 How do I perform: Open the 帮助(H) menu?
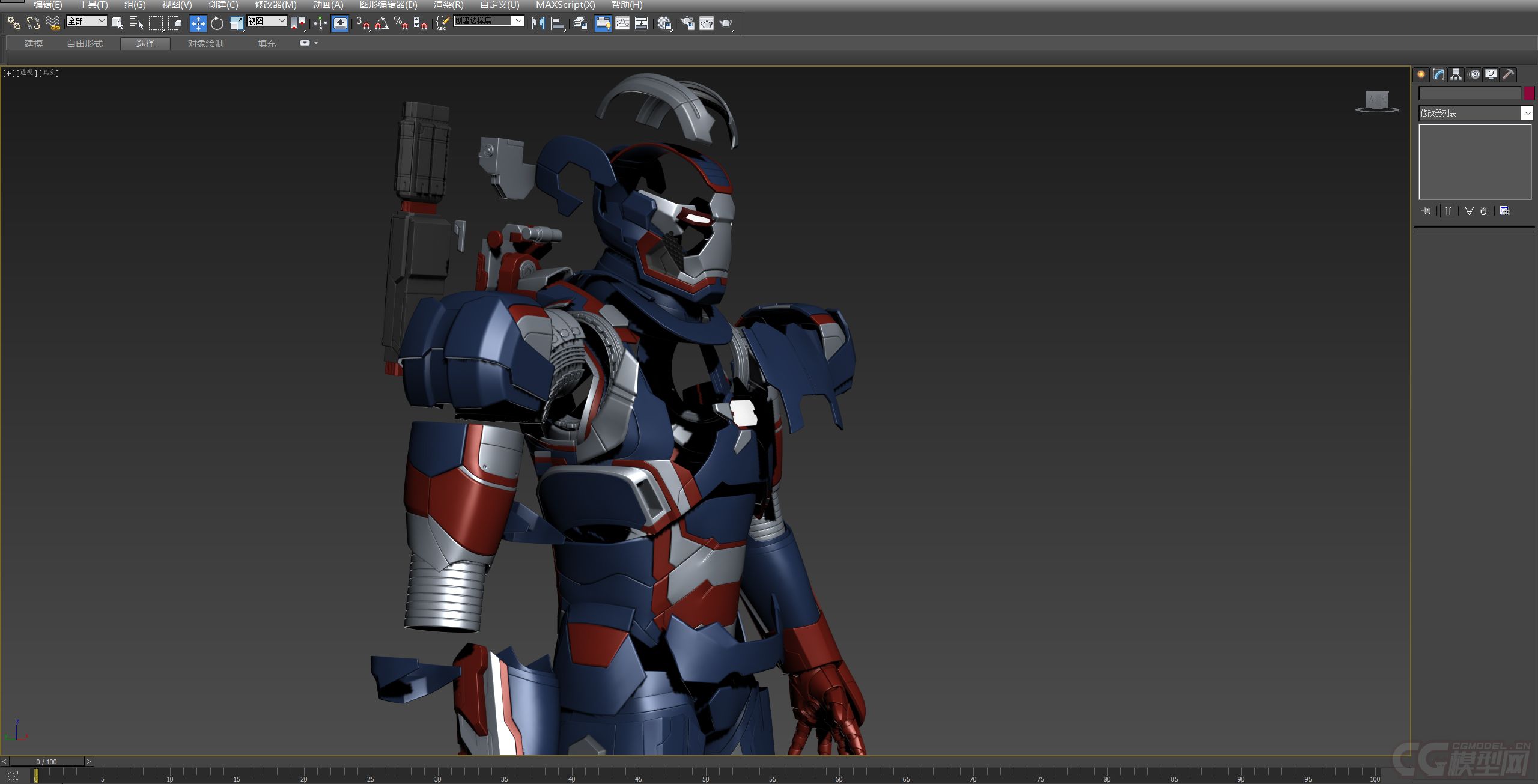(627, 5)
